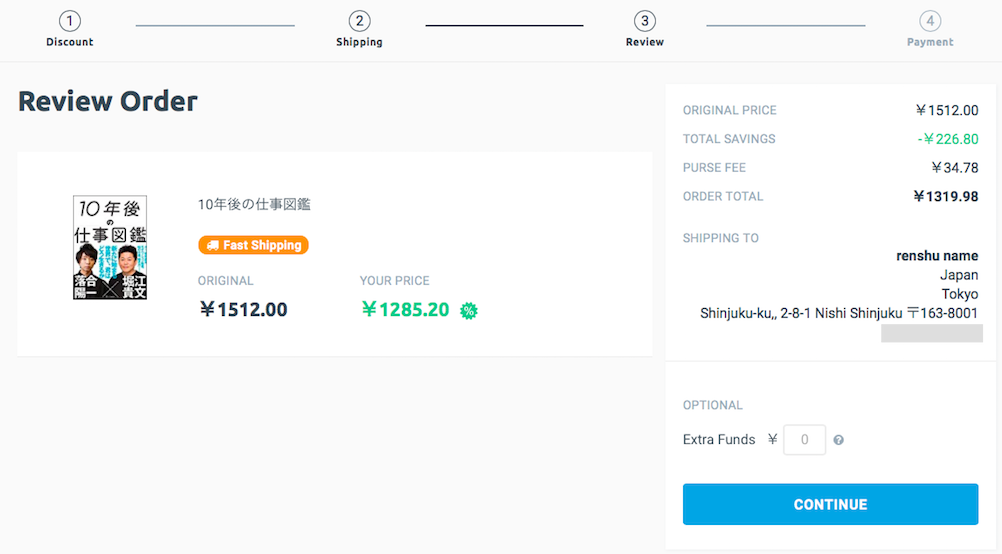Click the step 3 Review circle

pyautogui.click(x=645, y=21)
